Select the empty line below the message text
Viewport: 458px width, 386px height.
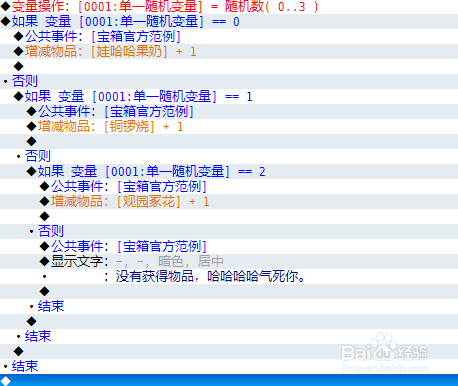click(x=229, y=292)
